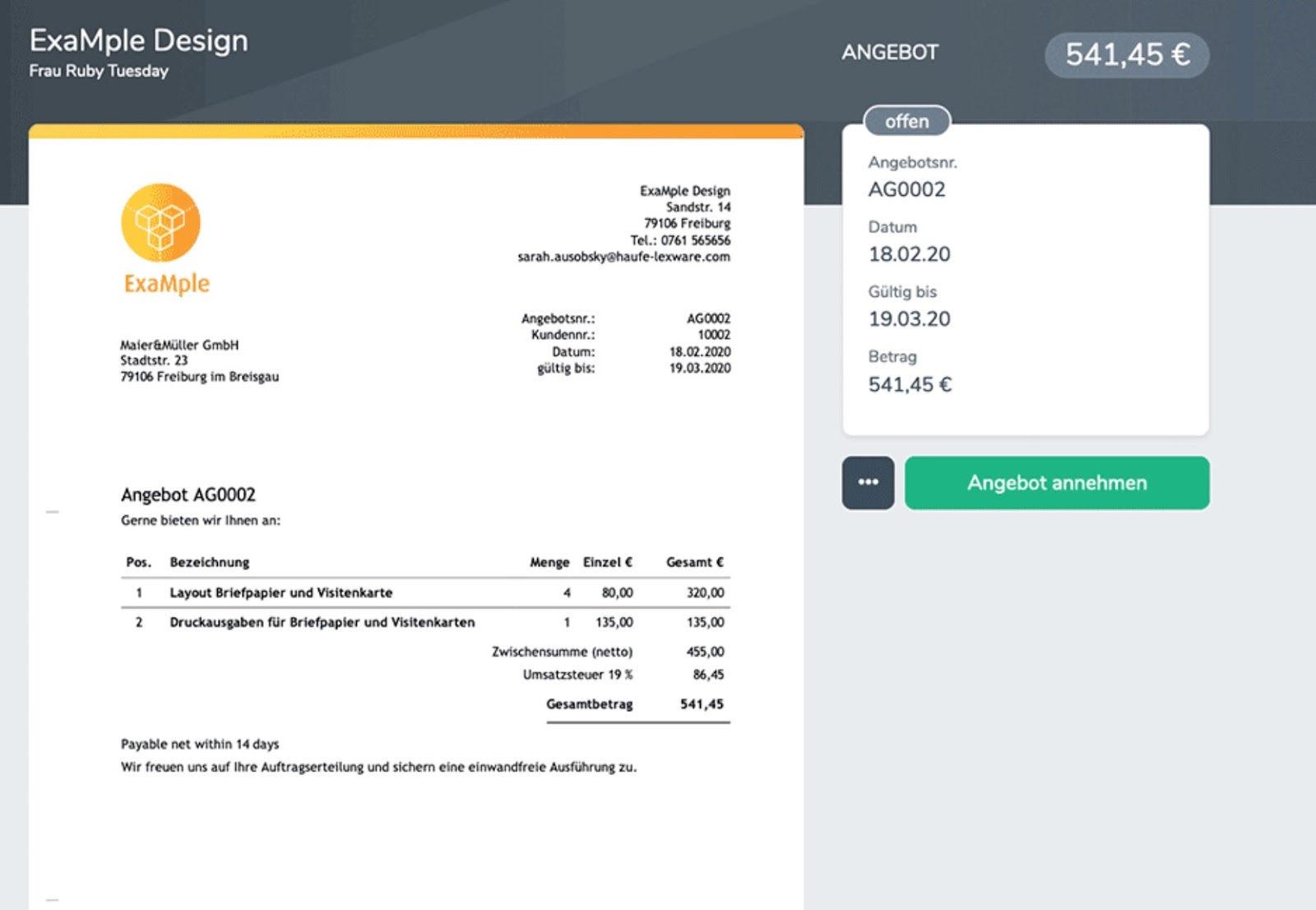Click the Angebot AG0002 document heading
The image size is (1316, 910).
[188, 494]
